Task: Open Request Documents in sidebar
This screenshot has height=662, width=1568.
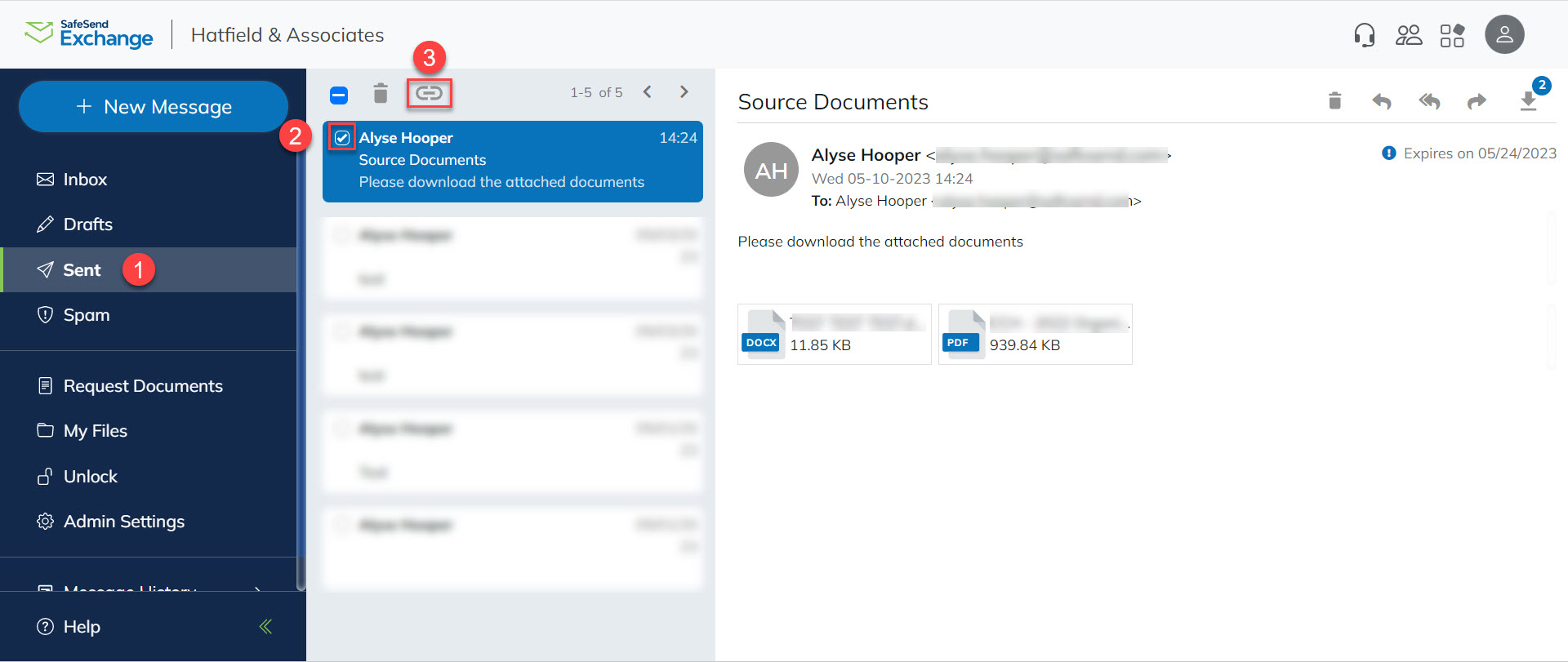Action: coord(143,386)
